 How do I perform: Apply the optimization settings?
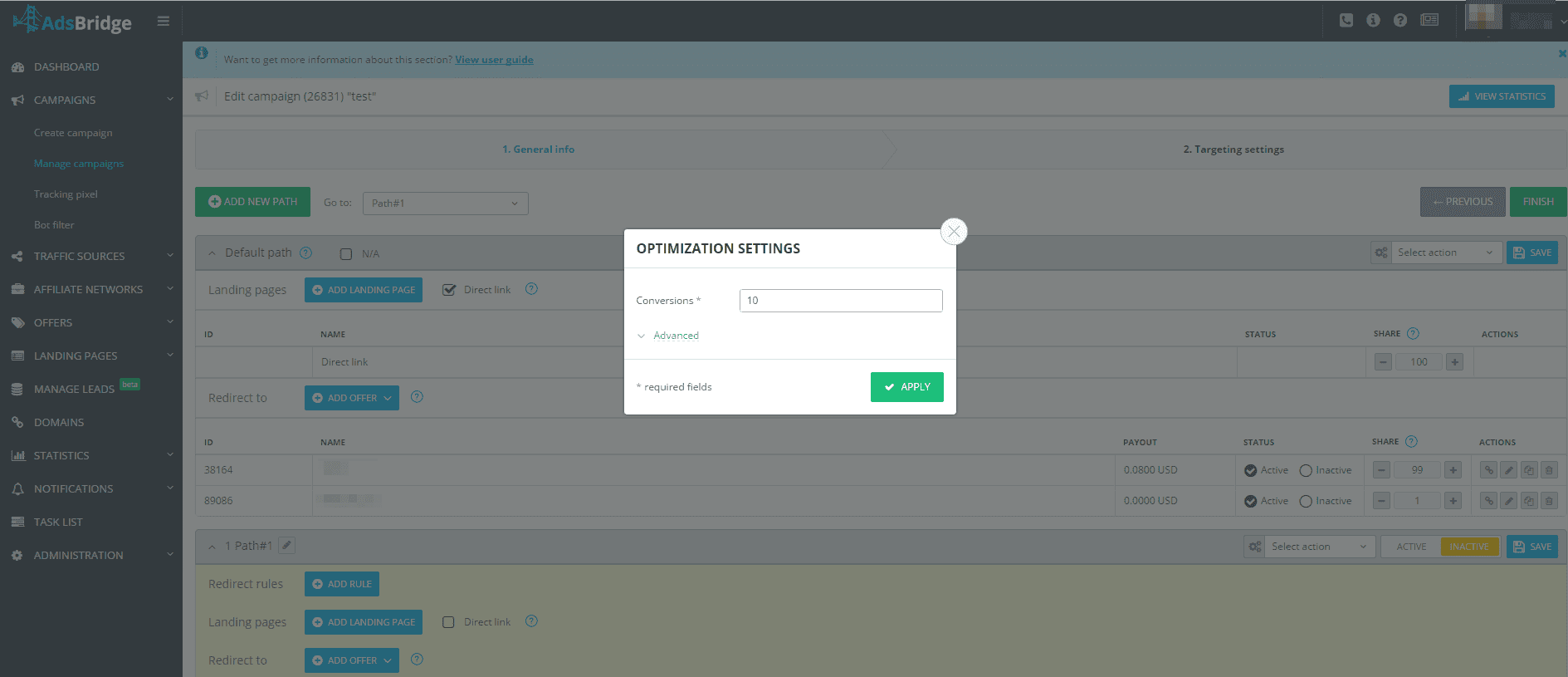(906, 387)
